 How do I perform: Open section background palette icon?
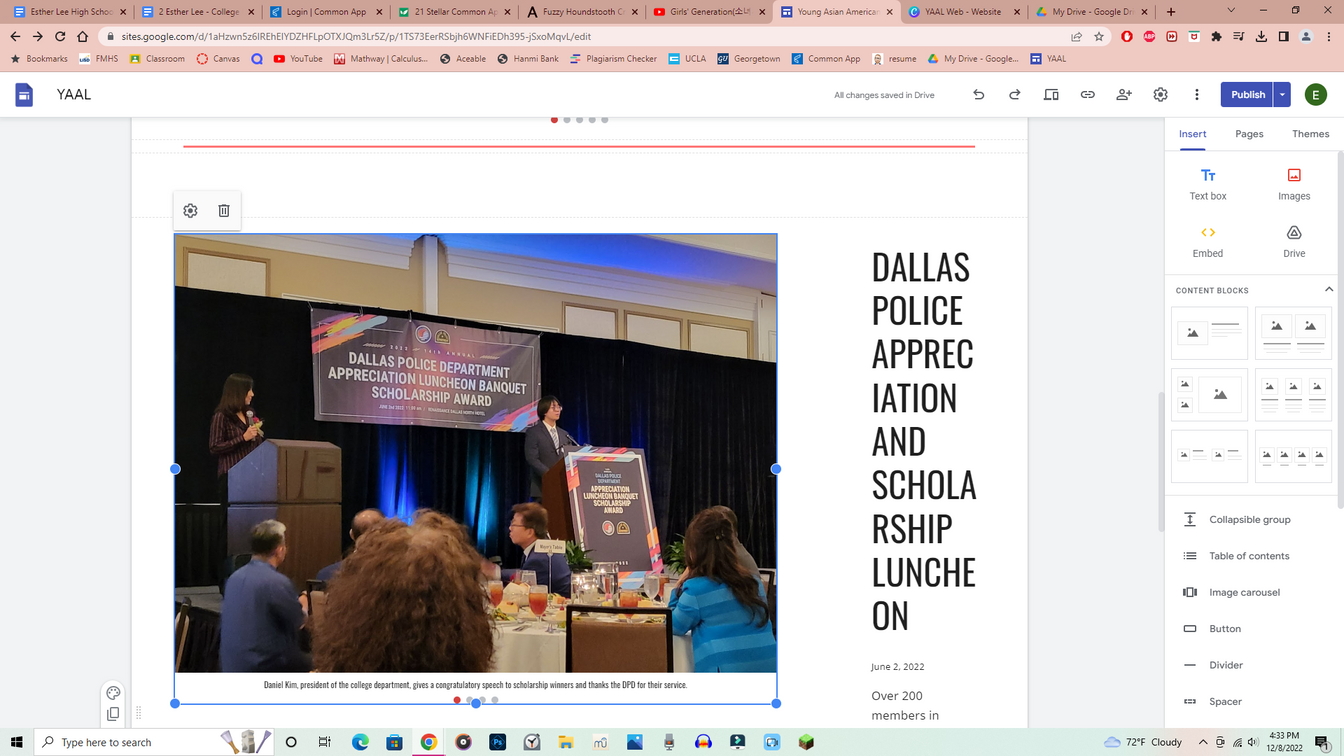point(113,693)
